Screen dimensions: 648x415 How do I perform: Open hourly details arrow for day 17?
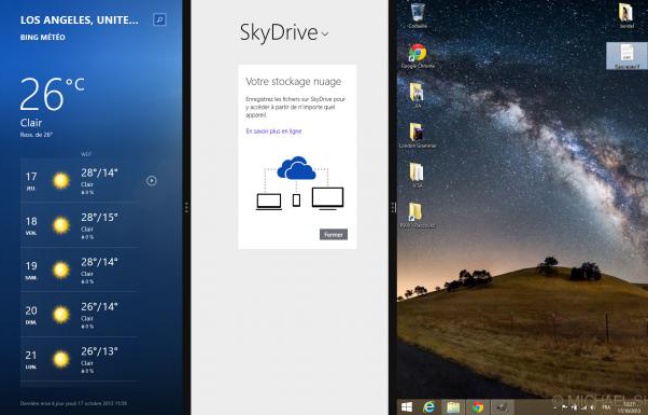(151, 181)
